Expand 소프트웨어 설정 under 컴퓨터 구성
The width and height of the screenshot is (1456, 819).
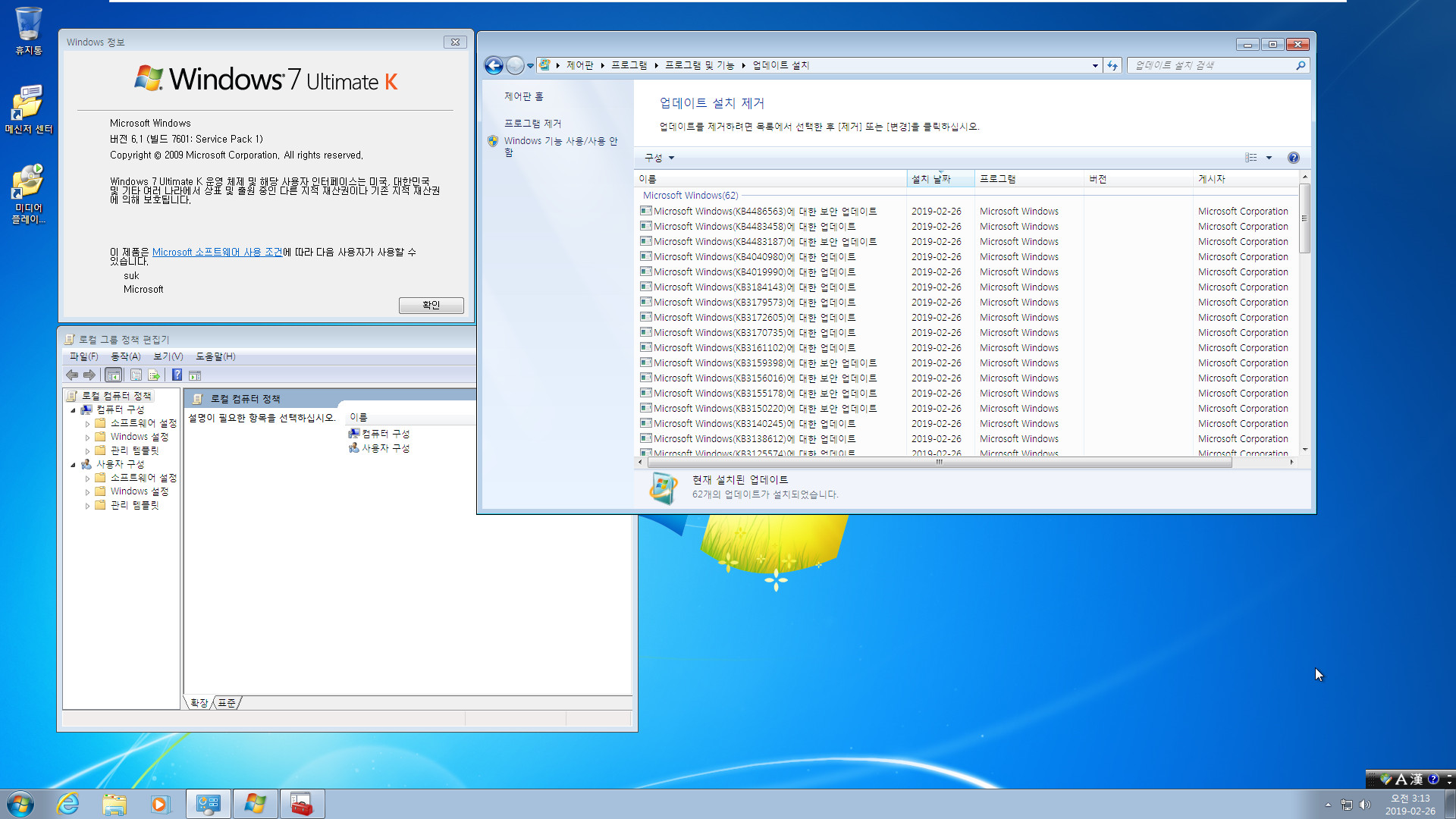87,424
